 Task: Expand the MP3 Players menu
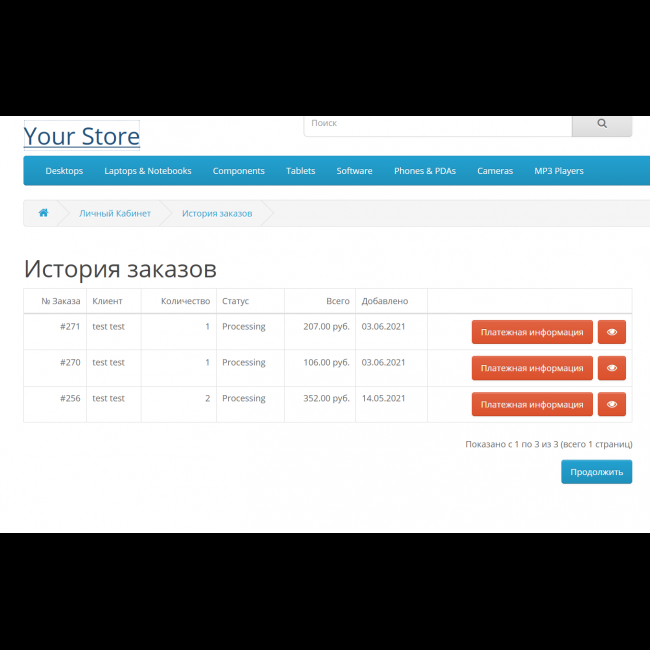point(558,171)
